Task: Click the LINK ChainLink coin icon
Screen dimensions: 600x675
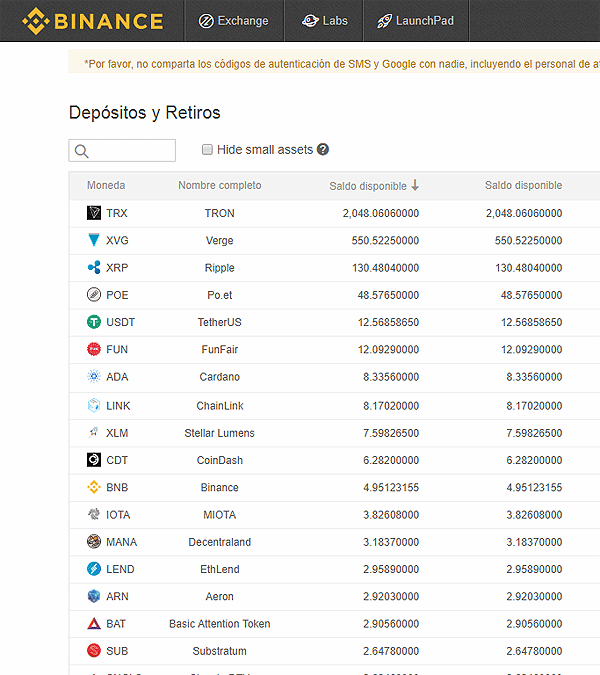Action: coord(94,405)
